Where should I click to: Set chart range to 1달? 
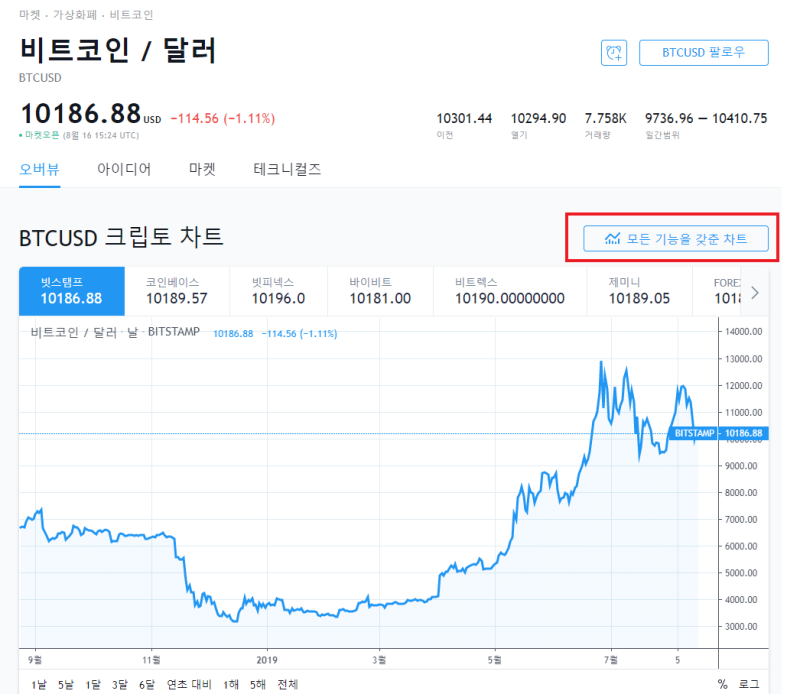[92, 684]
